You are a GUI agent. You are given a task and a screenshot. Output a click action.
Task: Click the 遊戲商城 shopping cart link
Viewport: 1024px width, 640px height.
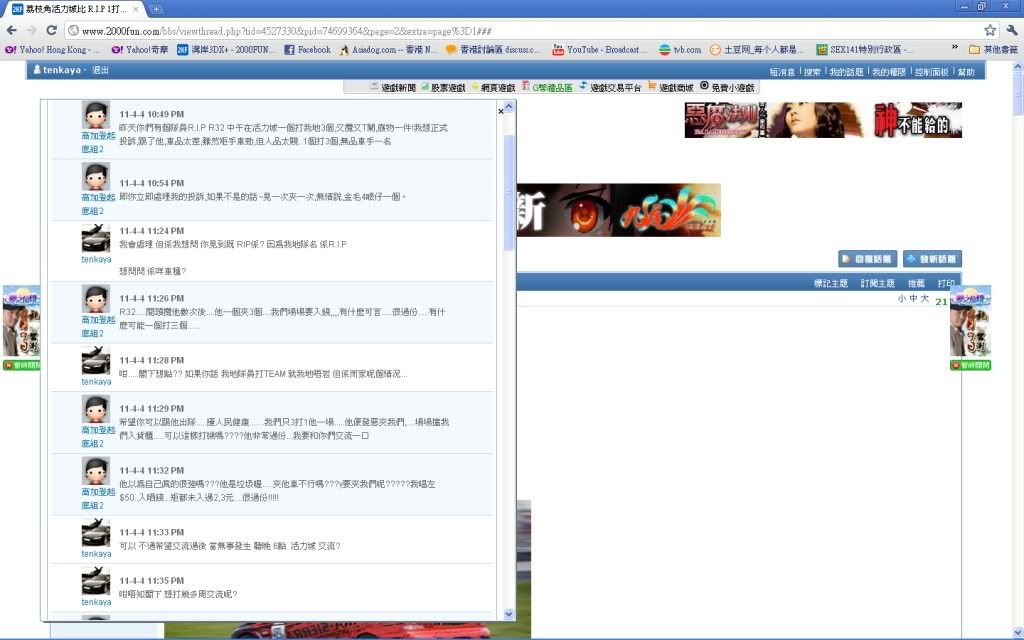(x=670, y=87)
